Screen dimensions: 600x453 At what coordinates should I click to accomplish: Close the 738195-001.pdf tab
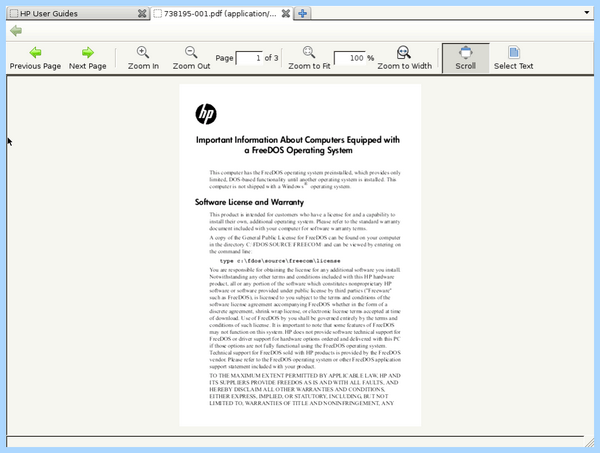285,13
